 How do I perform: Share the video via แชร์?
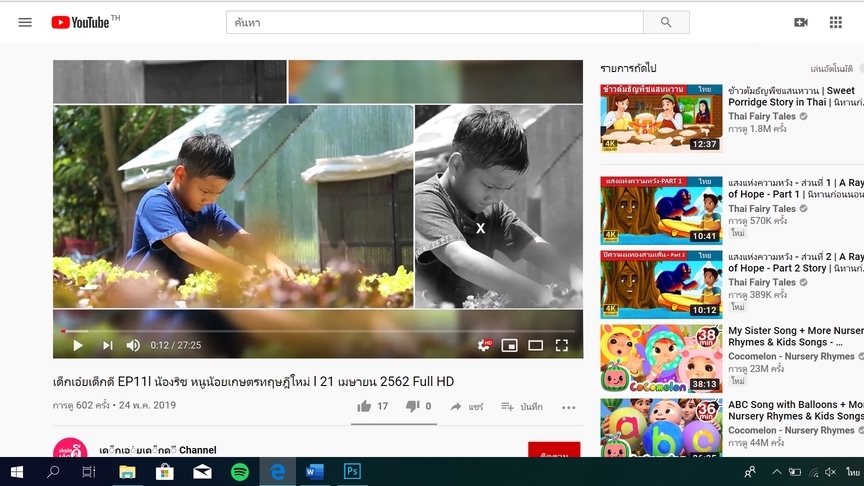tap(466, 407)
